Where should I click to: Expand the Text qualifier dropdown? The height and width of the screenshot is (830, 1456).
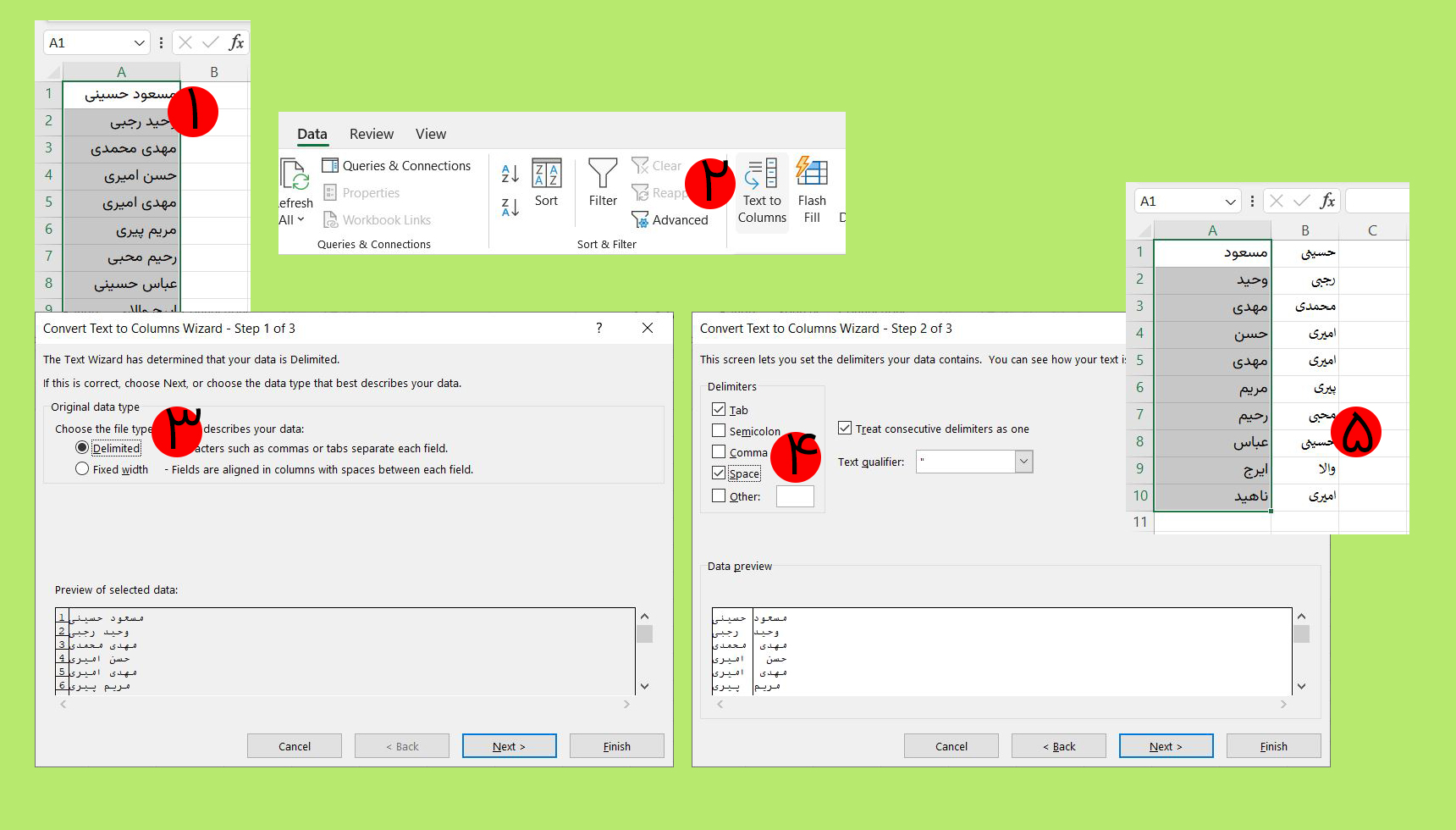coord(1023,462)
